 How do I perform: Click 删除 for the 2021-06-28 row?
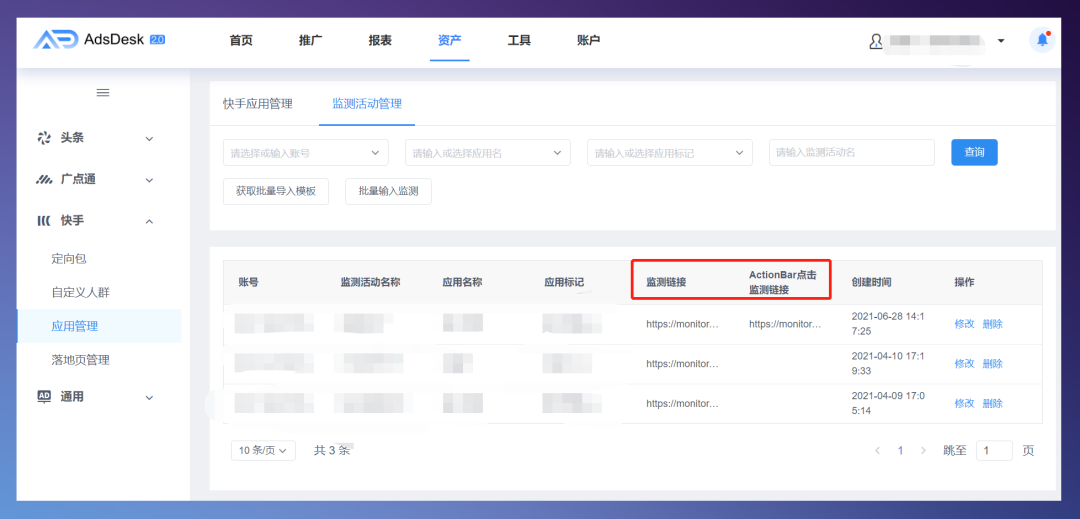[993, 324]
